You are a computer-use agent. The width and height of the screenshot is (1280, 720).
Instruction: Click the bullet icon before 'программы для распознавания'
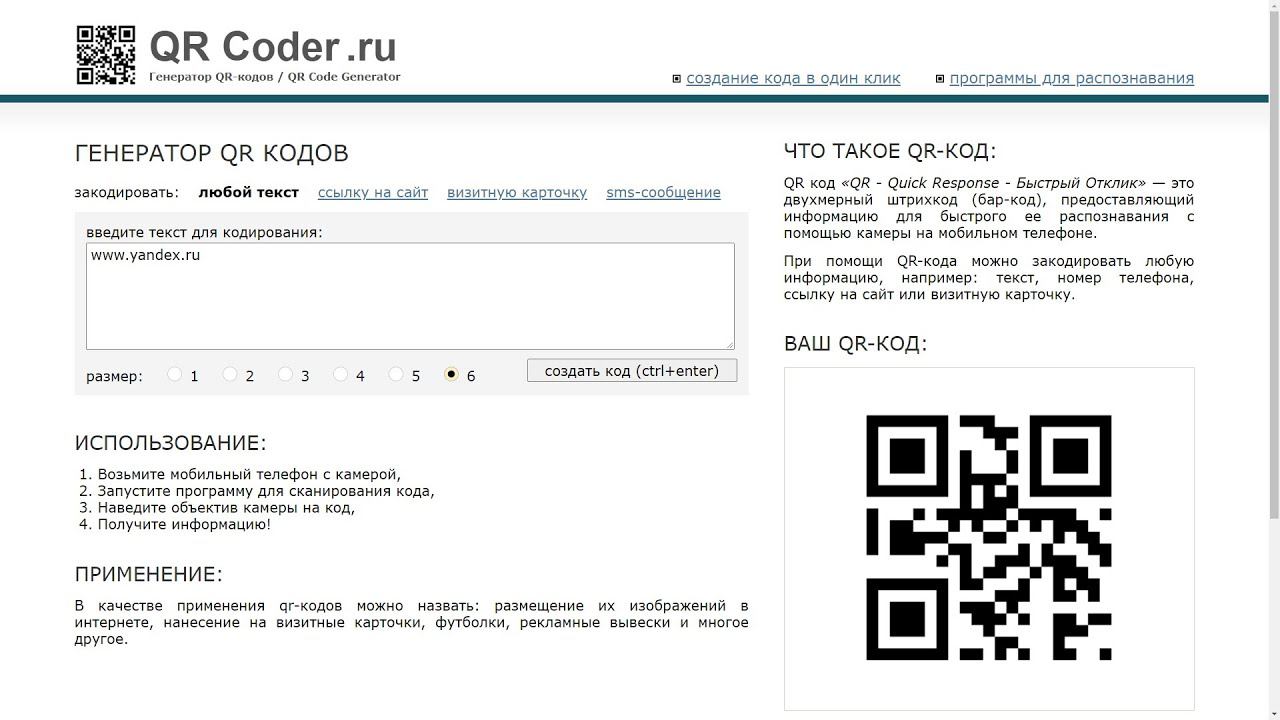940,79
